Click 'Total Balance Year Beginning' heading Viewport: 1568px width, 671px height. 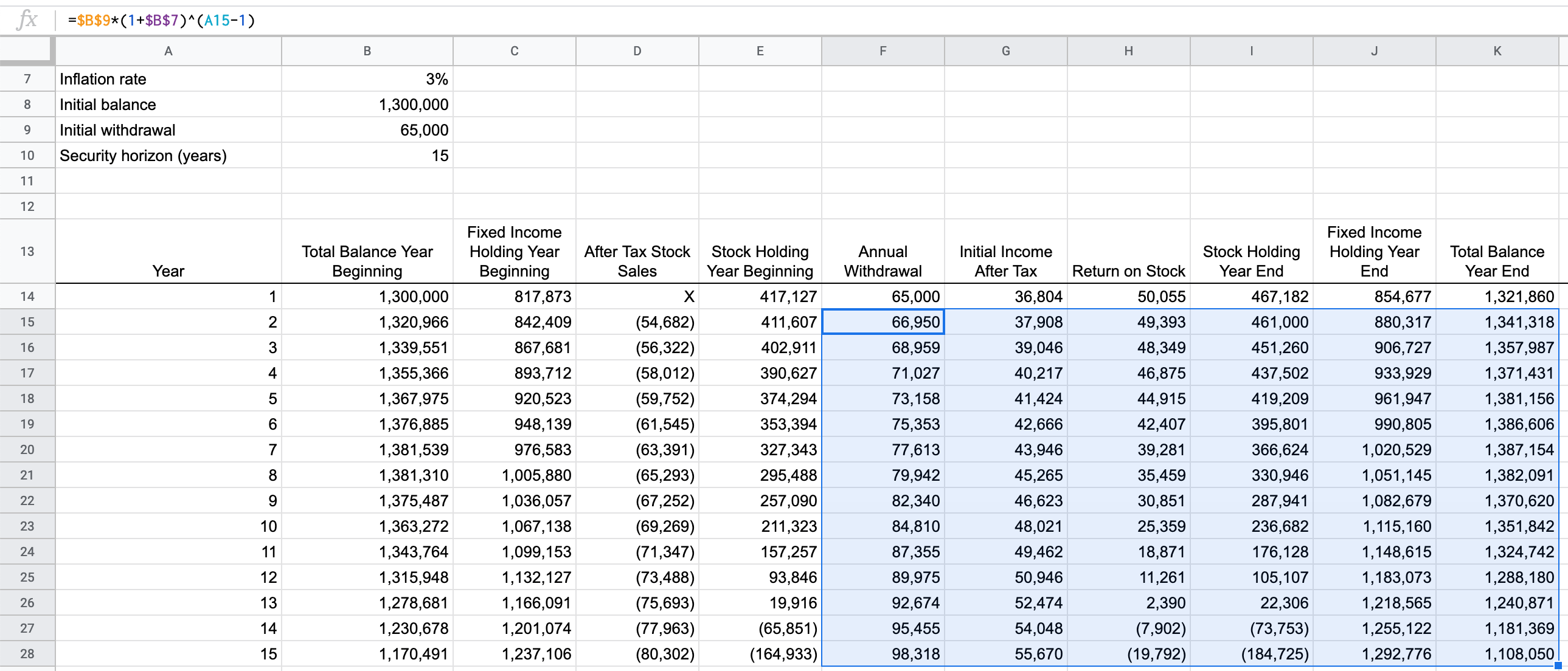(x=367, y=251)
